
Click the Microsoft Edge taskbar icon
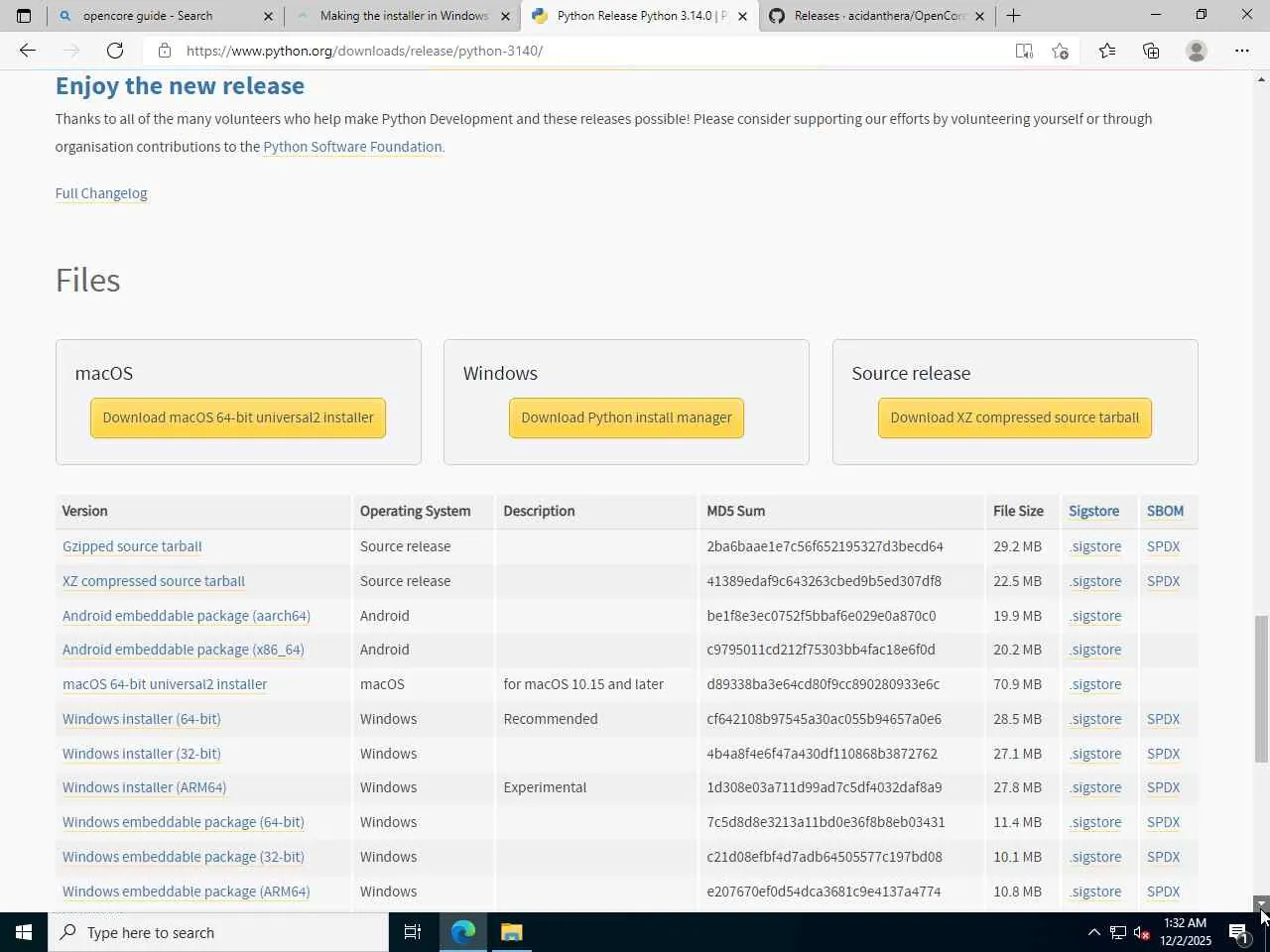point(463,932)
